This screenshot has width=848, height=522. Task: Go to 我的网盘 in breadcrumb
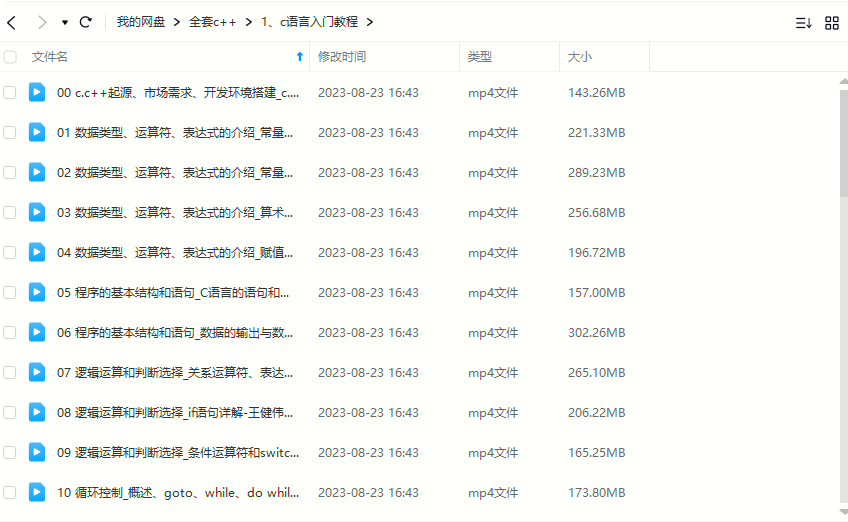(x=140, y=22)
